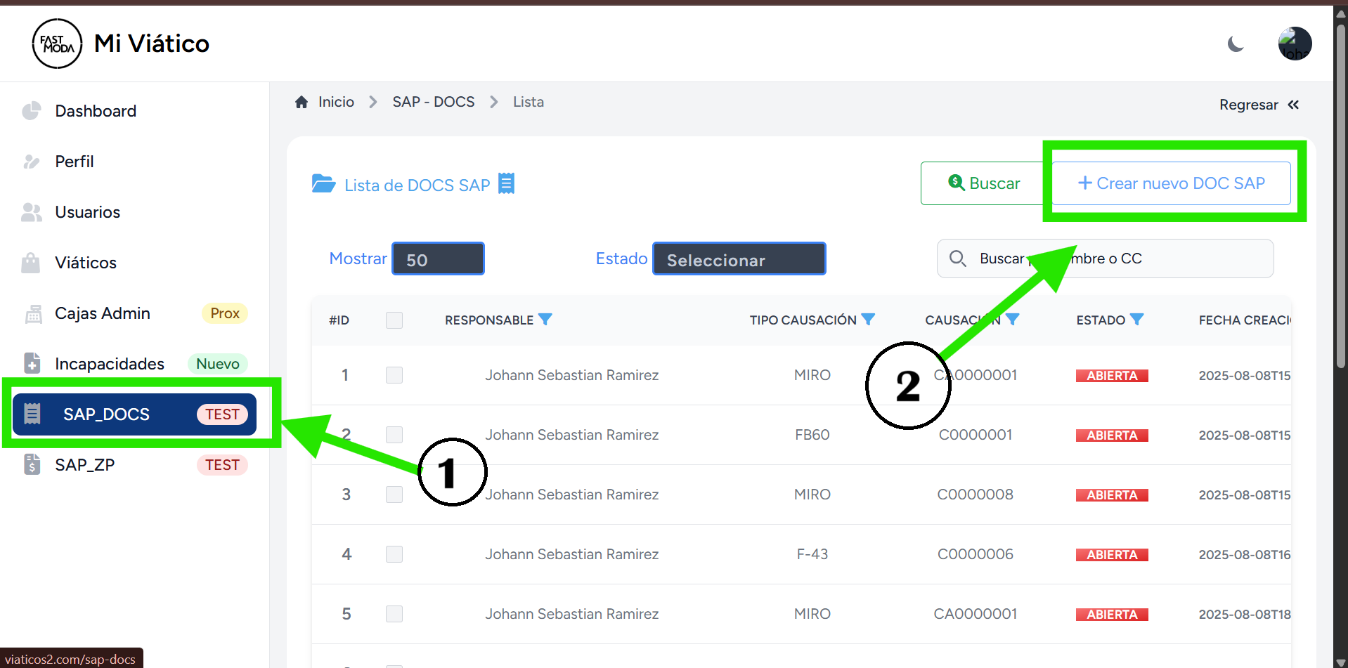Check the checkbox for row 1
1348x668 pixels.
coord(394,375)
